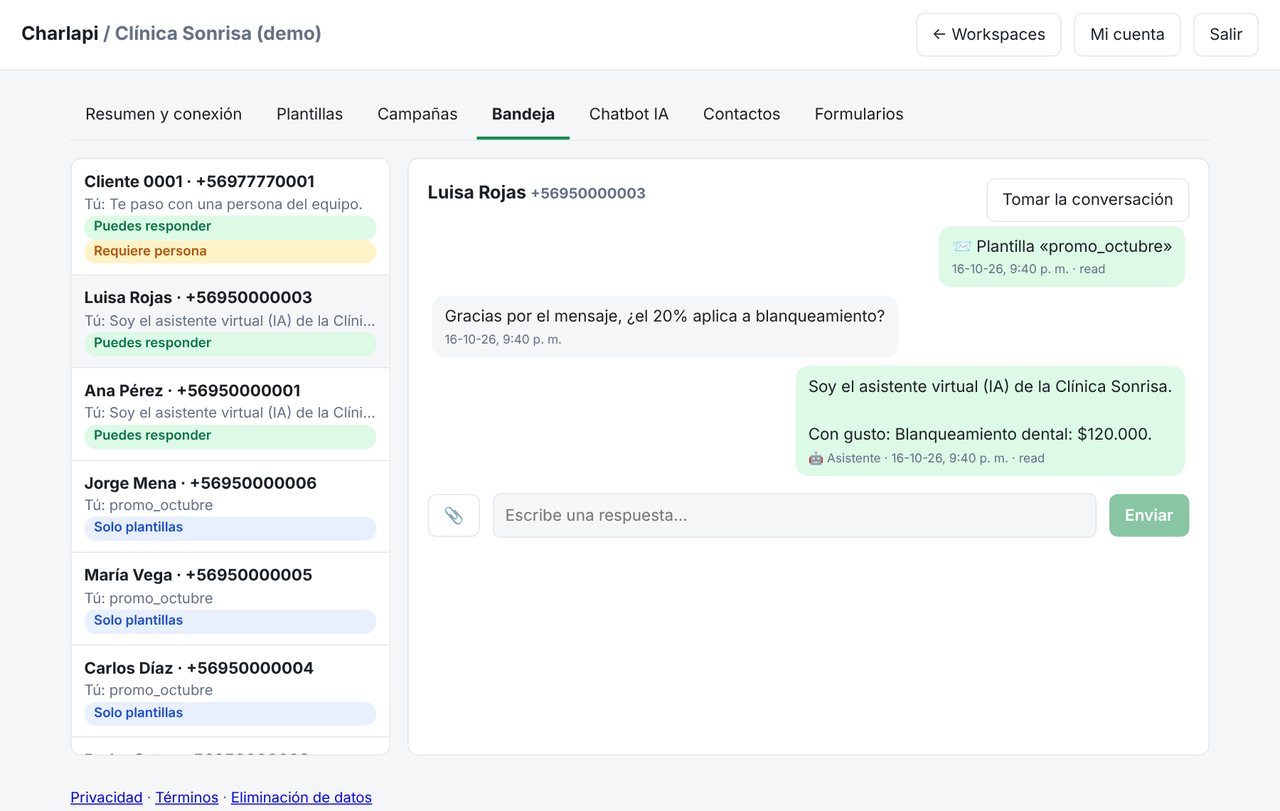Send the reply with Enviar
Image resolution: width=1280 pixels, height=811 pixels.
pyautogui.click(x=1149, y=515)
